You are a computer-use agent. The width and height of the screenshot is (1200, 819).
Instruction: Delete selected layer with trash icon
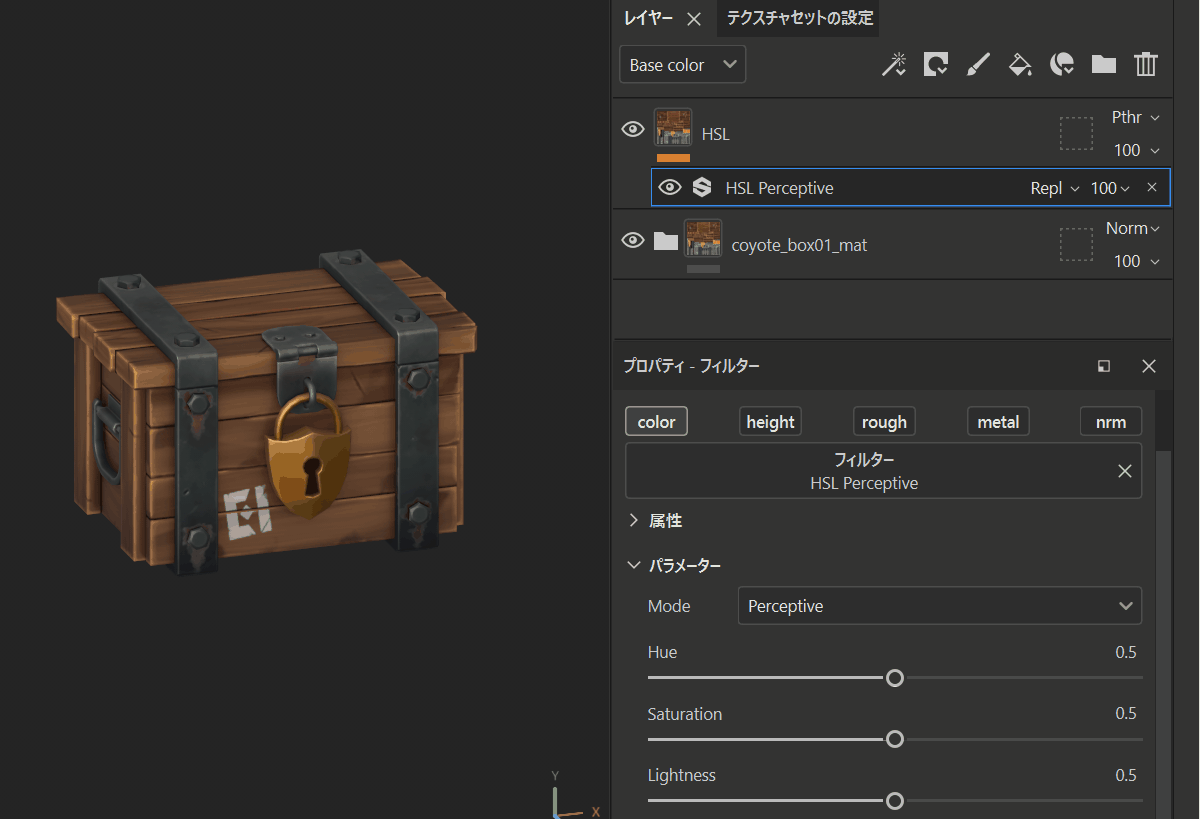(x=1146, y=65)
